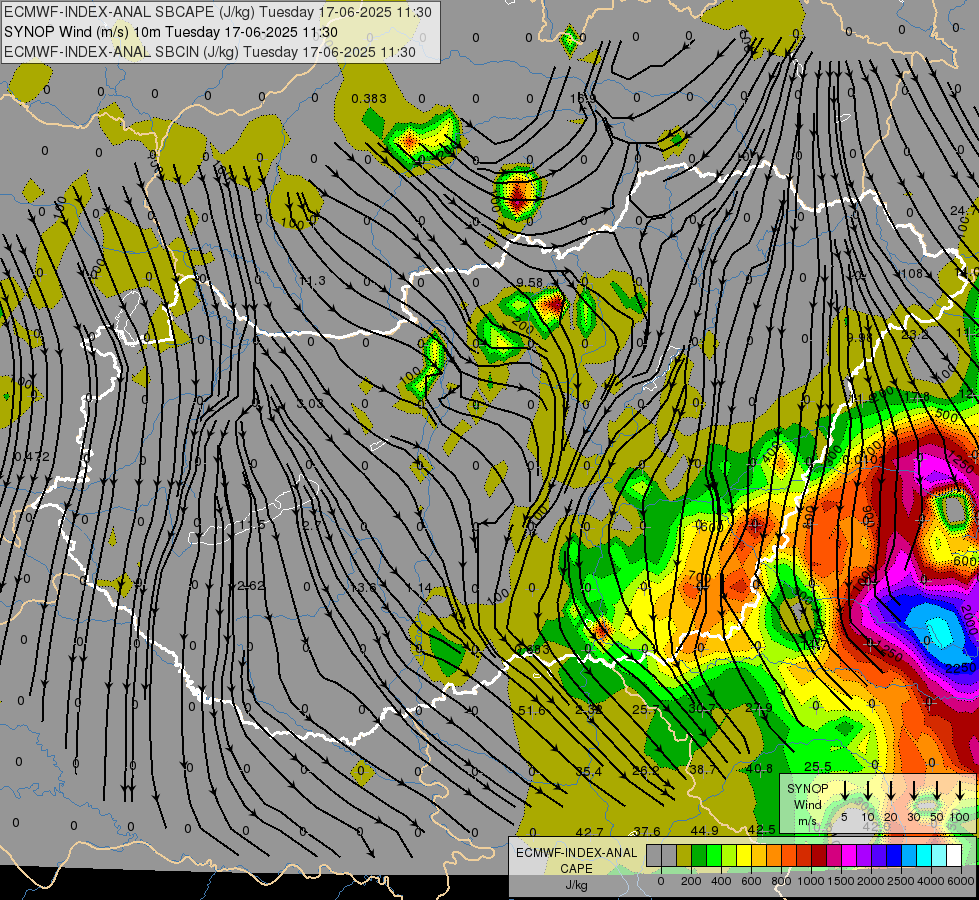Pick the pure blue swatch in CAPE legend
979x900 pixels.
893,856
